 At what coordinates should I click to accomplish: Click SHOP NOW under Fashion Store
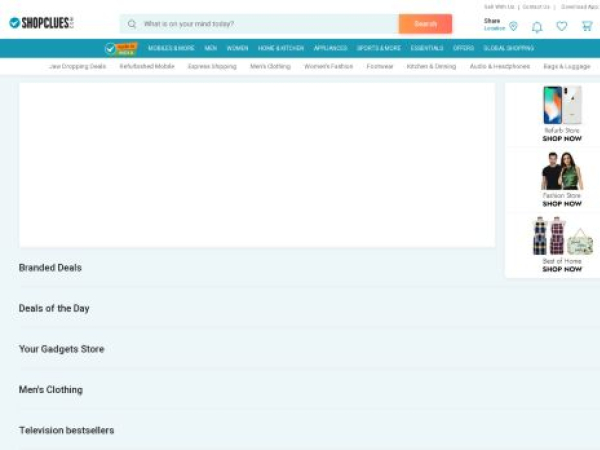562,204
